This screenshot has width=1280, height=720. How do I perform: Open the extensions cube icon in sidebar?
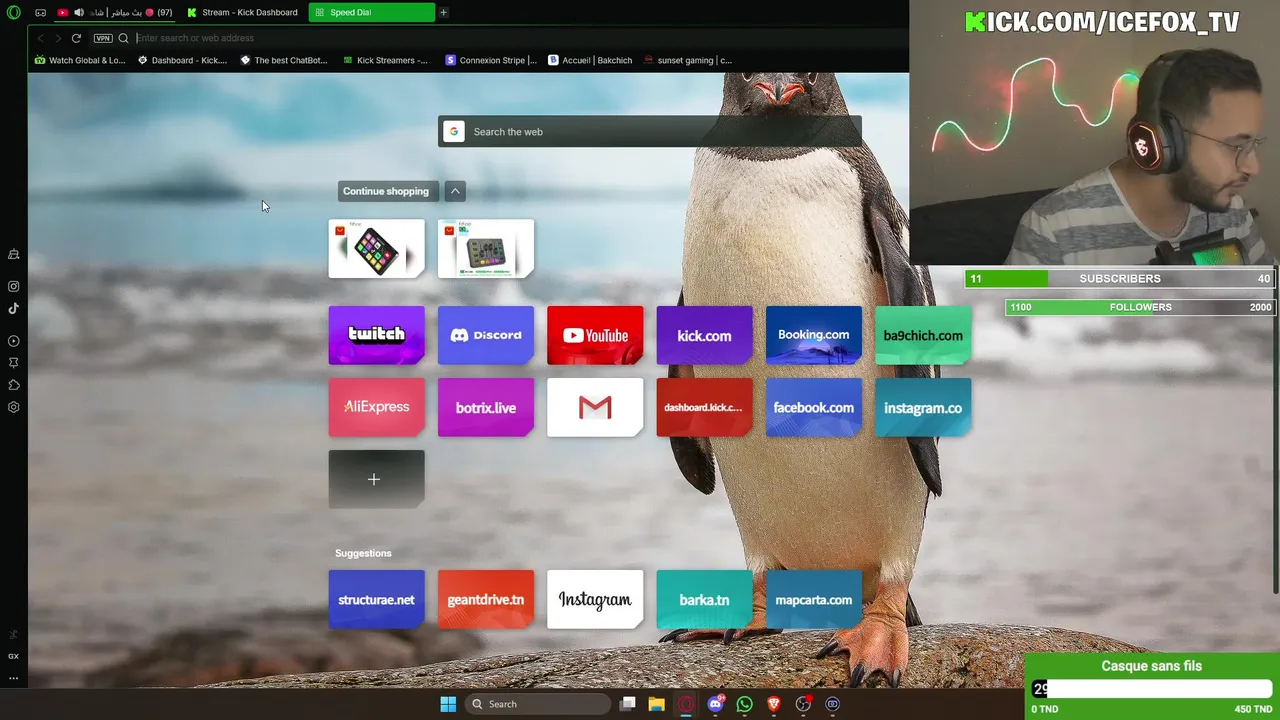[x=14, y=385]
